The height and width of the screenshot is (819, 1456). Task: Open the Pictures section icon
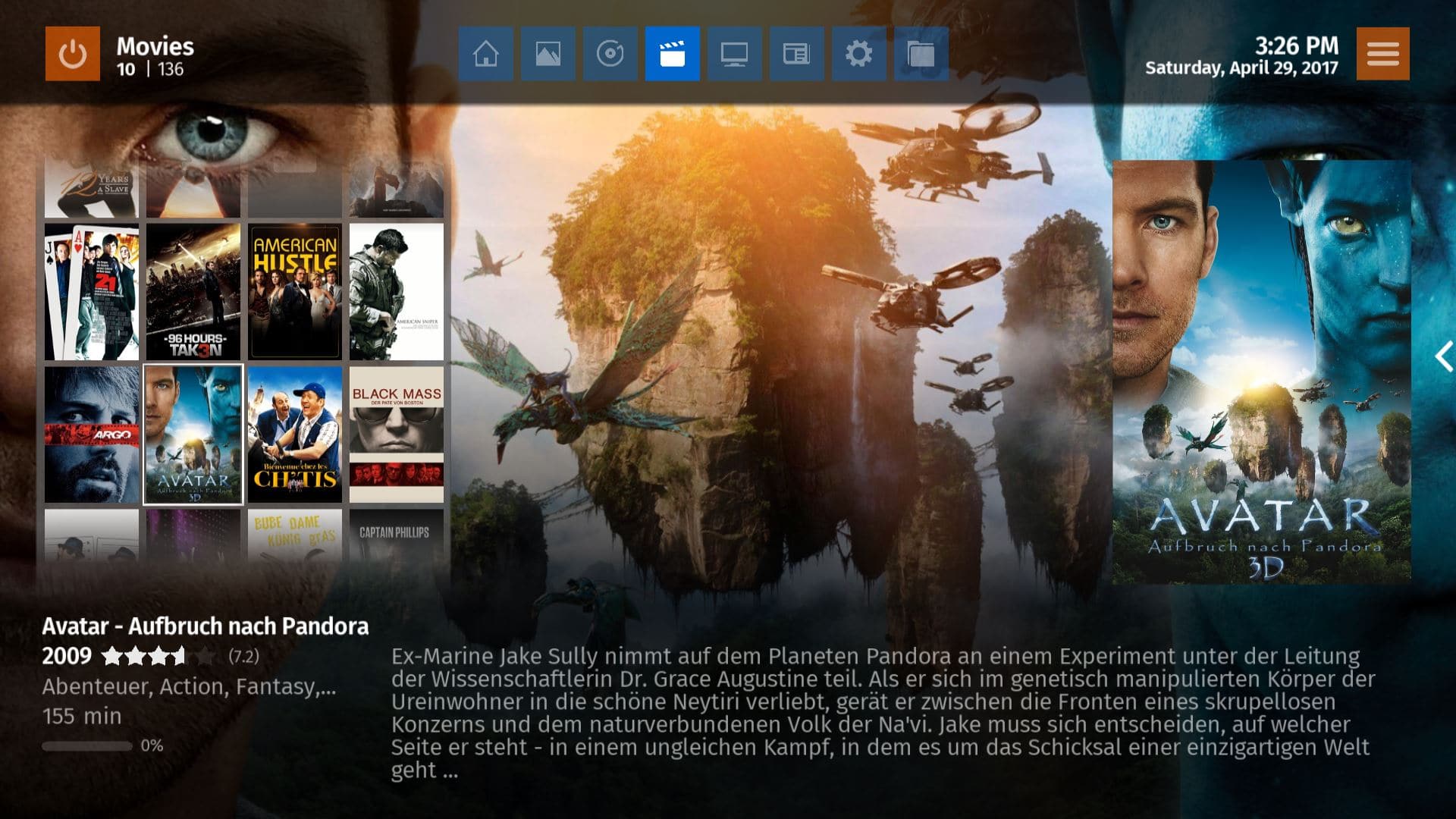[x=548, y=53]
